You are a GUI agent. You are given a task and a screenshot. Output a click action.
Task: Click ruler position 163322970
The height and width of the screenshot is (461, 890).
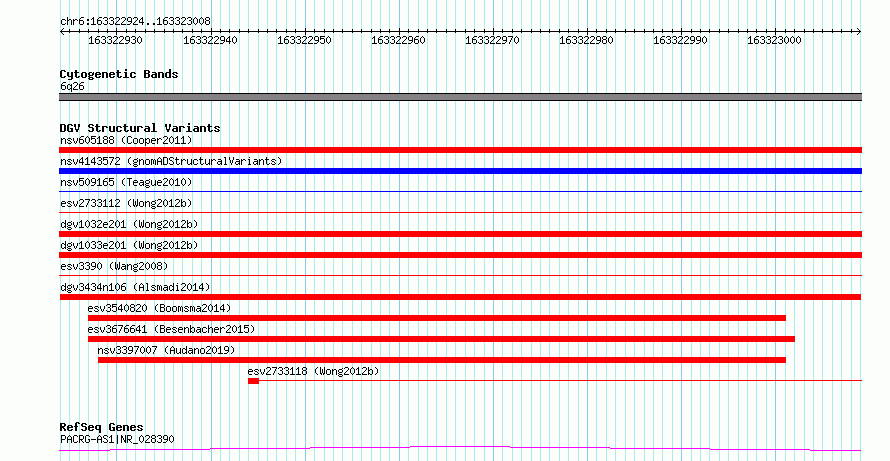pos(492,40)
